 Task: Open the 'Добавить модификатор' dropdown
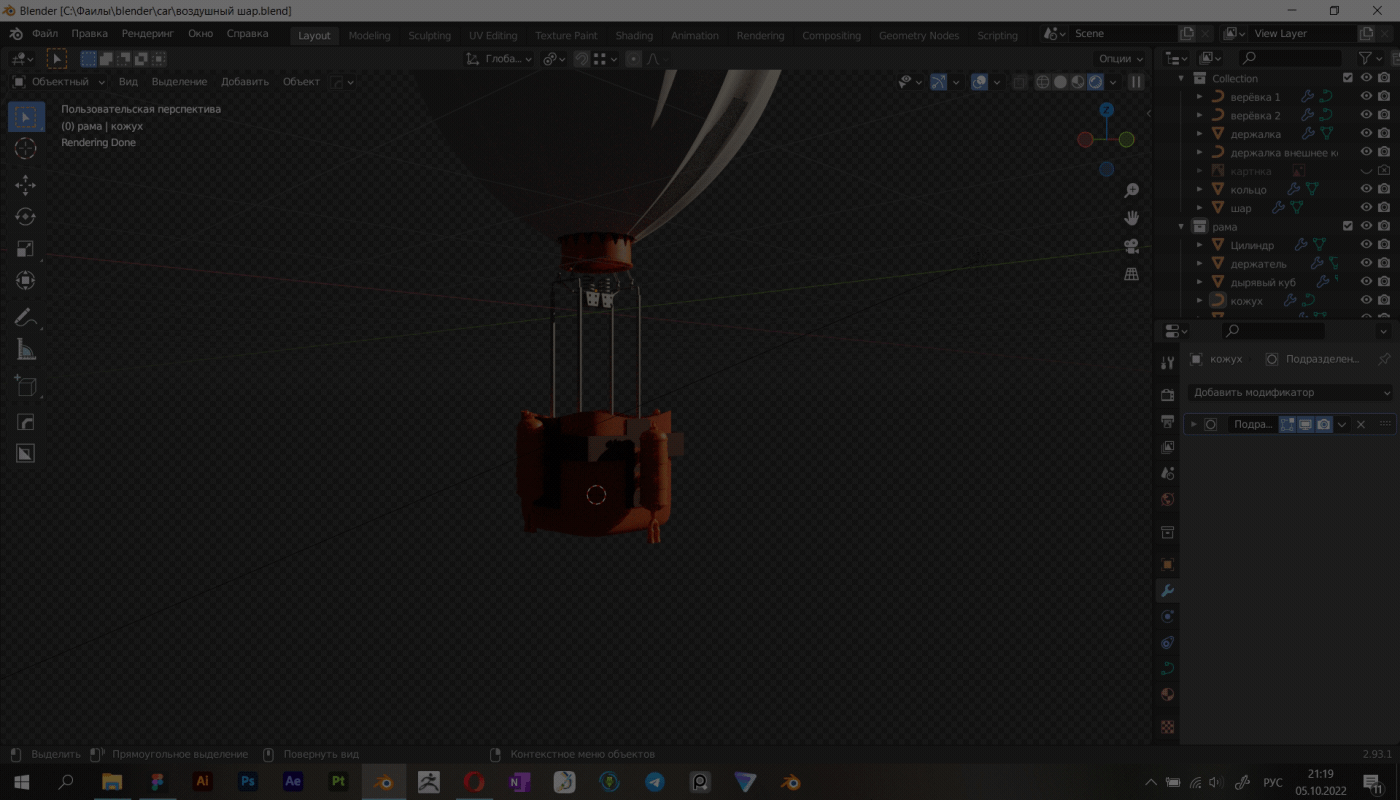click(x=1290, y=393)
